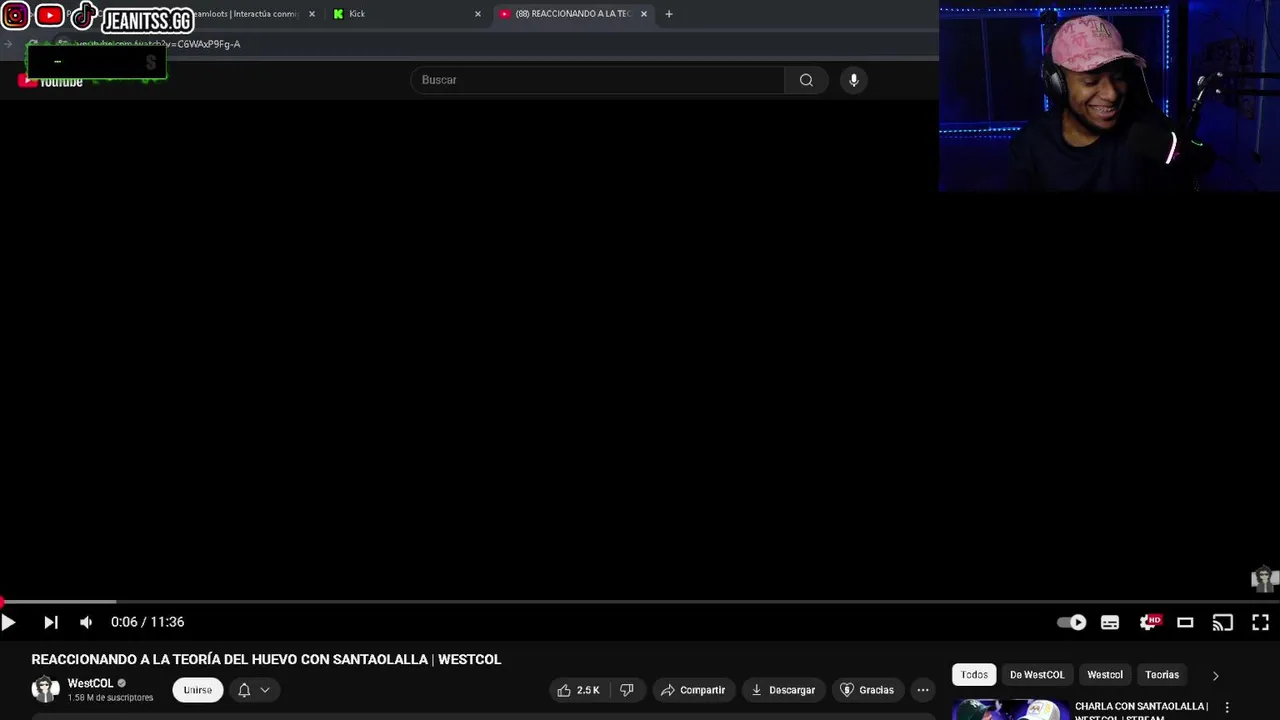Show more filter chips with right chevron
The height and width of the screenshot is (720, 1280).
pyautogui.click(x=1216, y=675)
